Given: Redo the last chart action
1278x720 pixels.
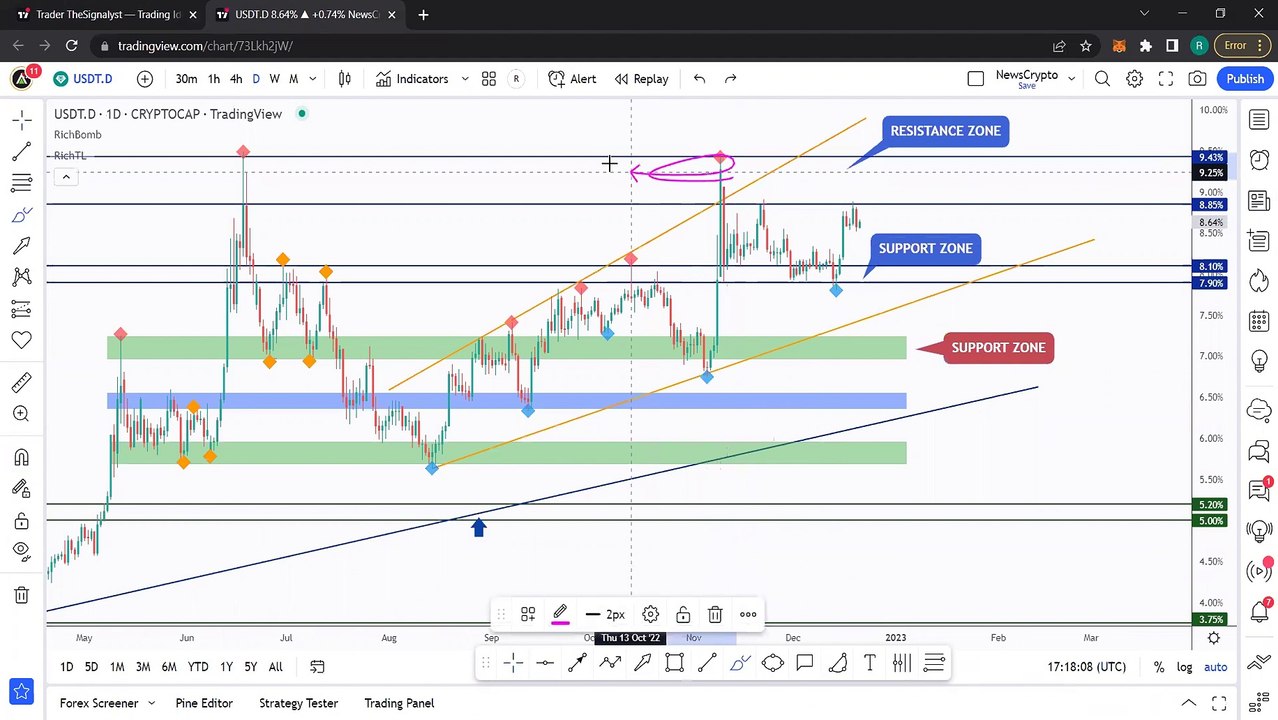Looking at the screenshot, I should pos(731,79).
